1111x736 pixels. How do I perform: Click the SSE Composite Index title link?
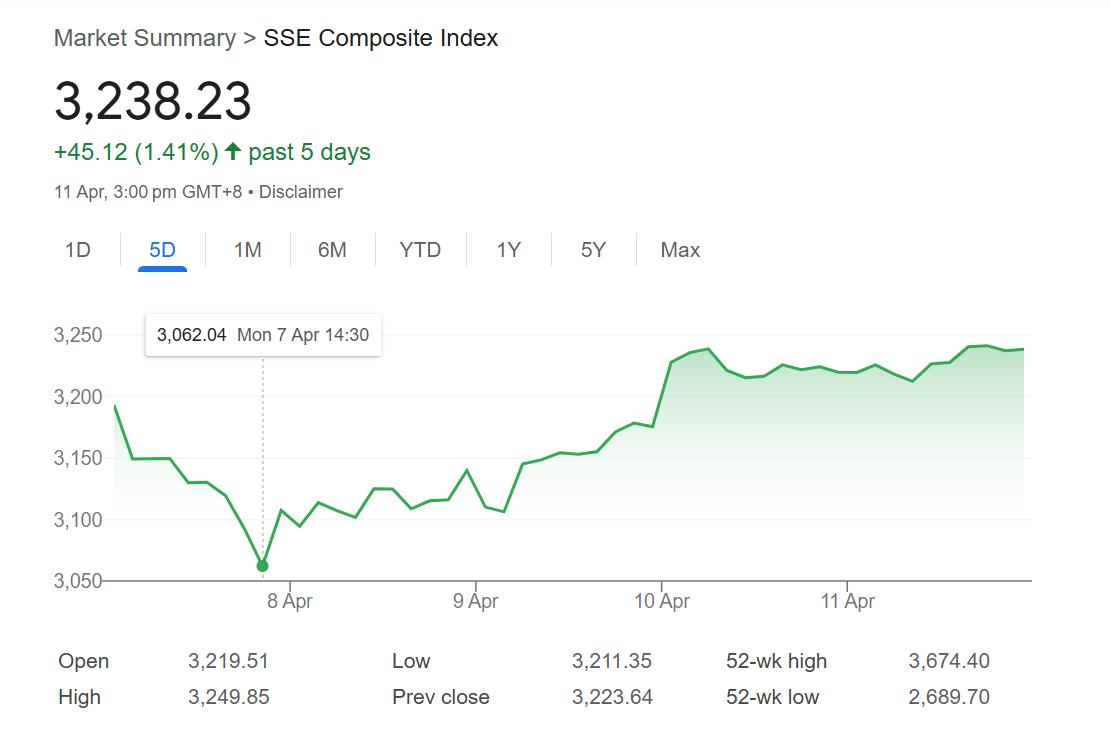point(380,38)
